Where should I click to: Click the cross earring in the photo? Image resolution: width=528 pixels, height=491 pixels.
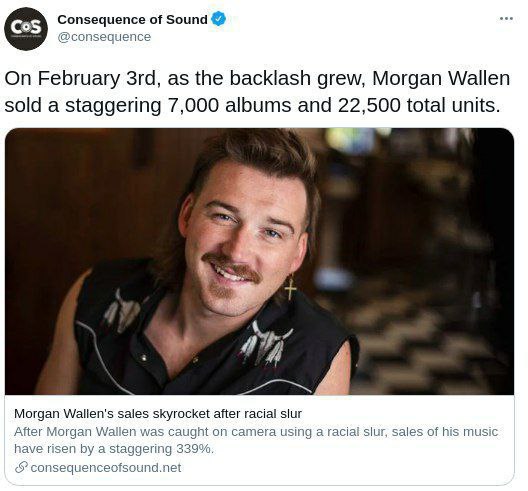pos(290,287)
